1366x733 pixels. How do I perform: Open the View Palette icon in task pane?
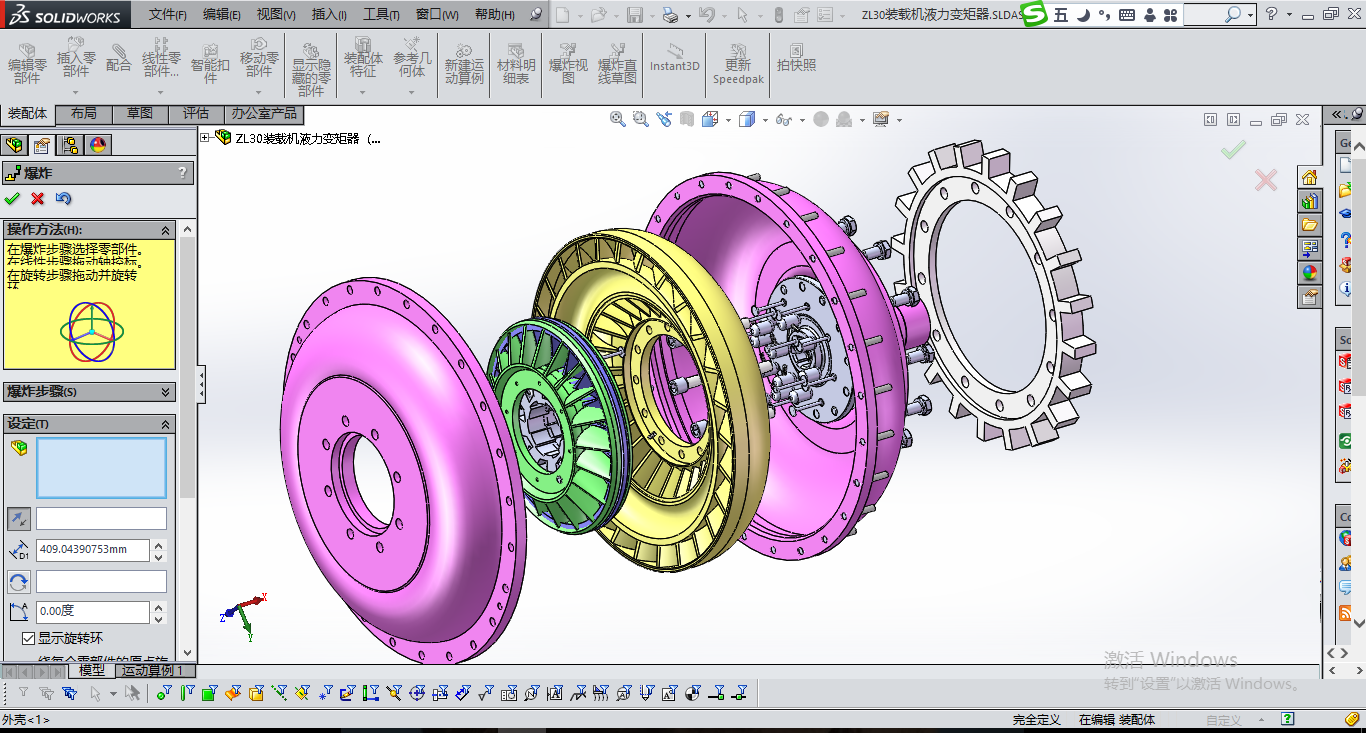[x=1309, y=248]
